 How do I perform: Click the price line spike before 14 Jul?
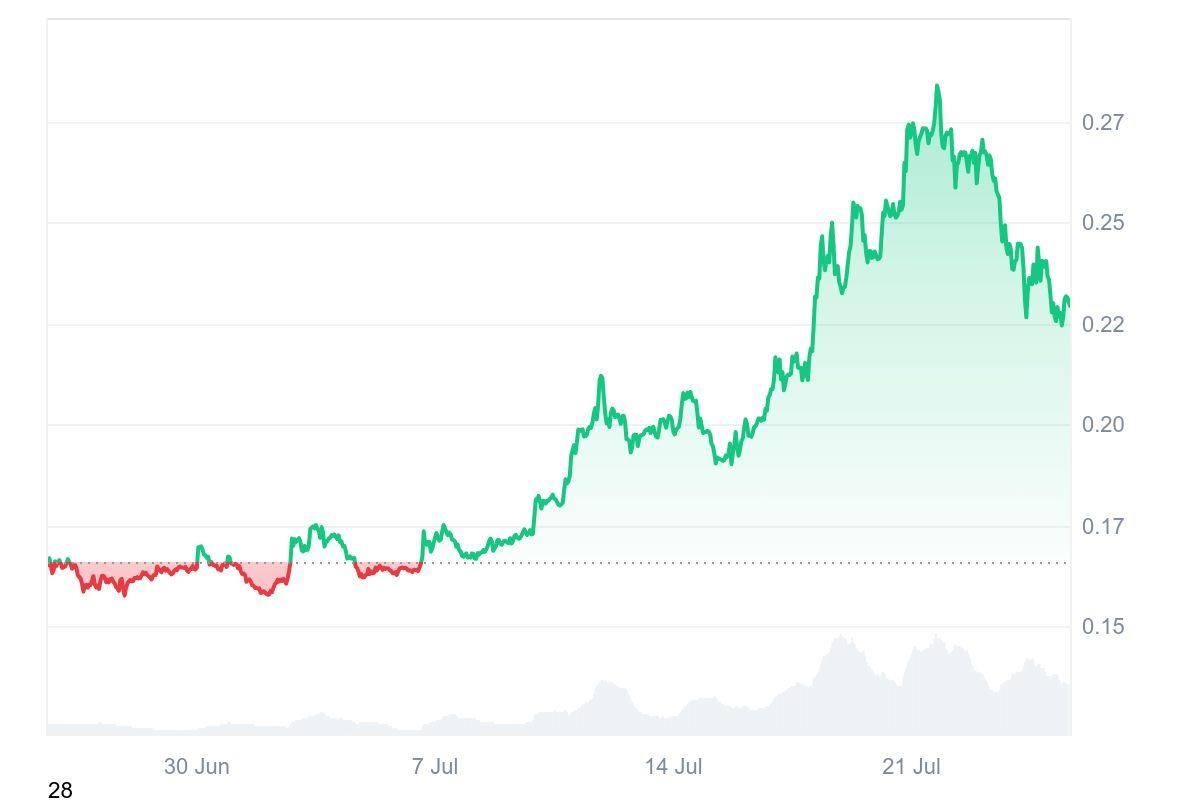[x=601, y=377]
